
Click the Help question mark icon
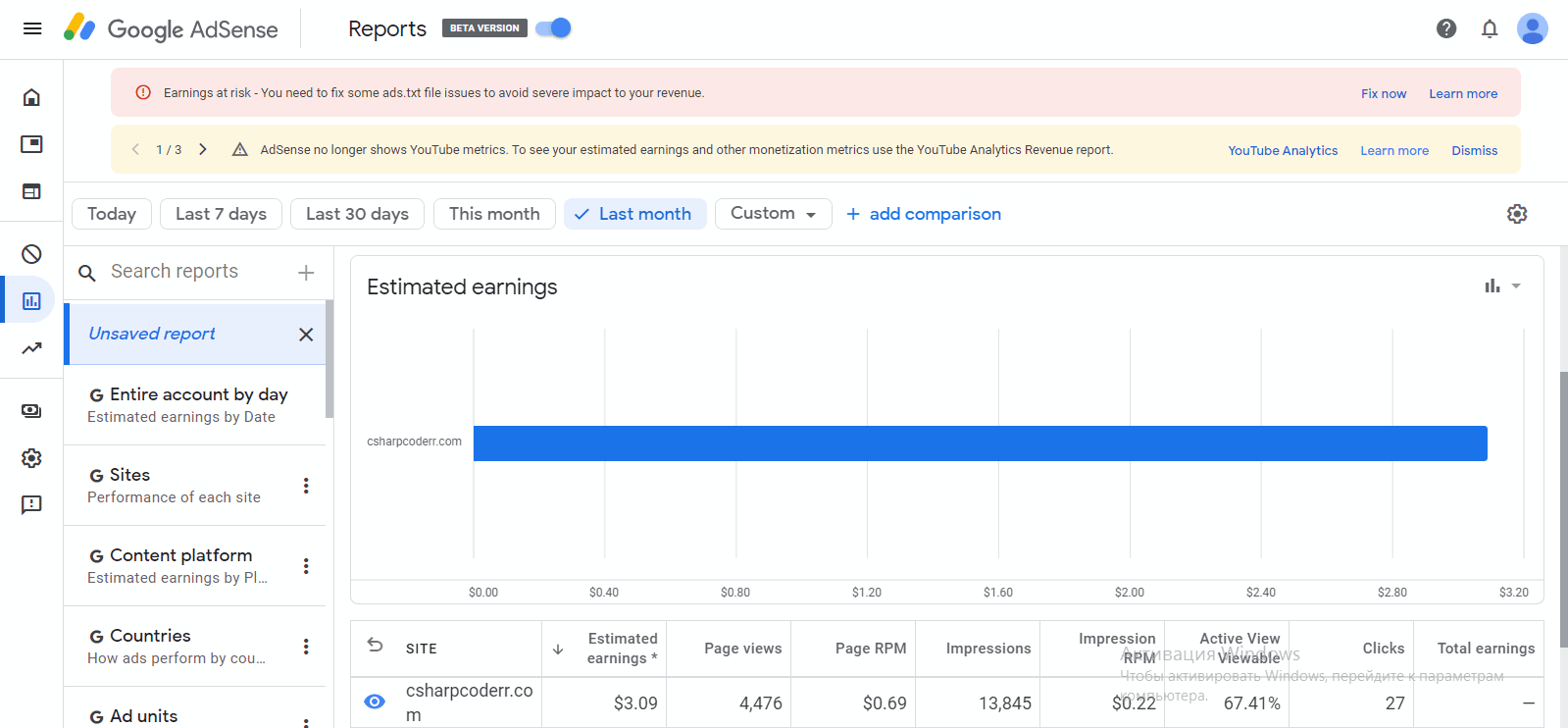click(1445, 28)
